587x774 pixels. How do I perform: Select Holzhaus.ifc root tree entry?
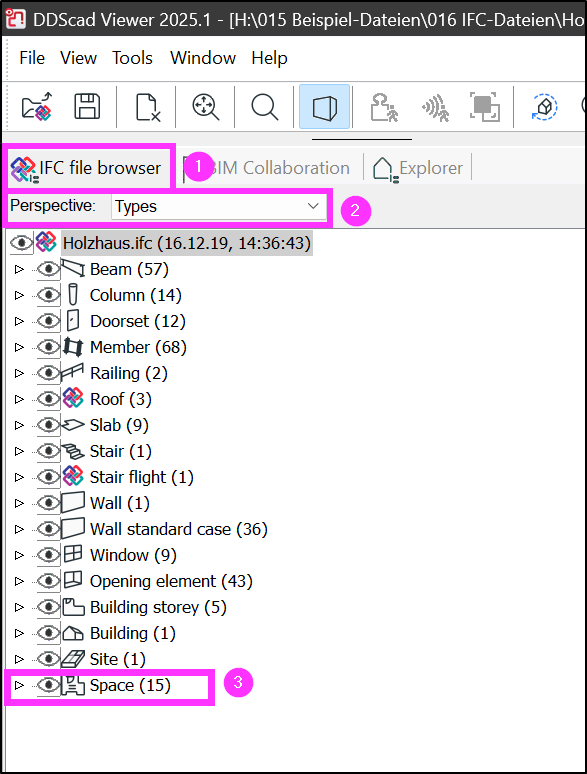187,243
